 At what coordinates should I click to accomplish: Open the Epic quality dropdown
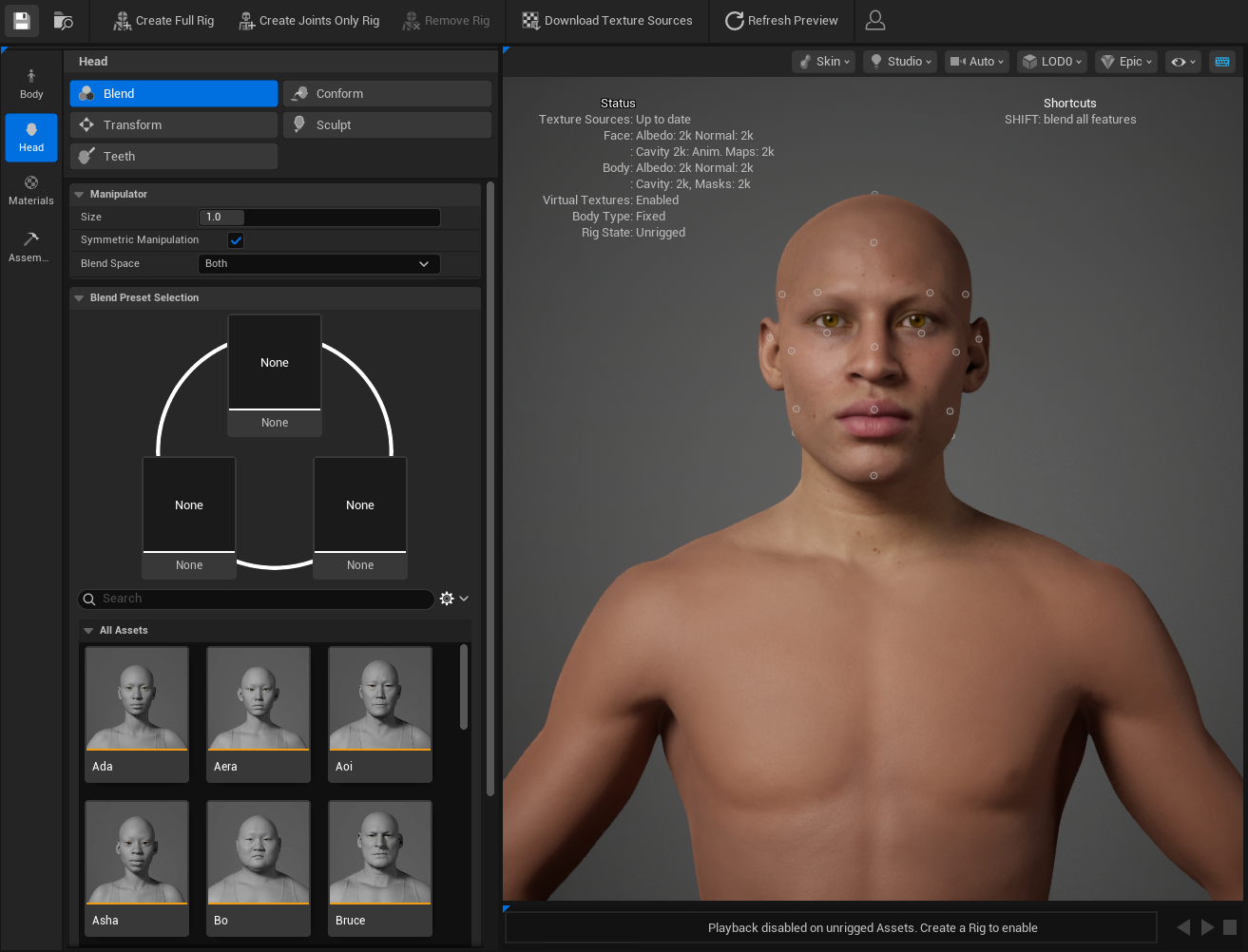[x=1126, y=61]
